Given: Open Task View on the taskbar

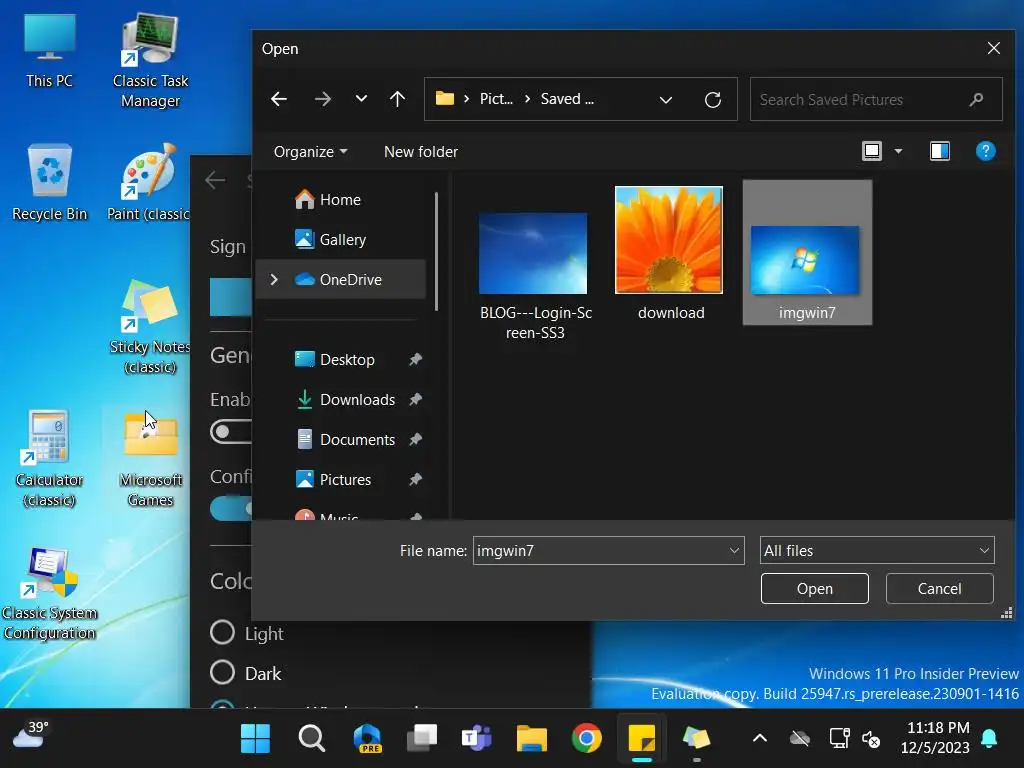Looking at the screenshot, I should coord(422,738).
